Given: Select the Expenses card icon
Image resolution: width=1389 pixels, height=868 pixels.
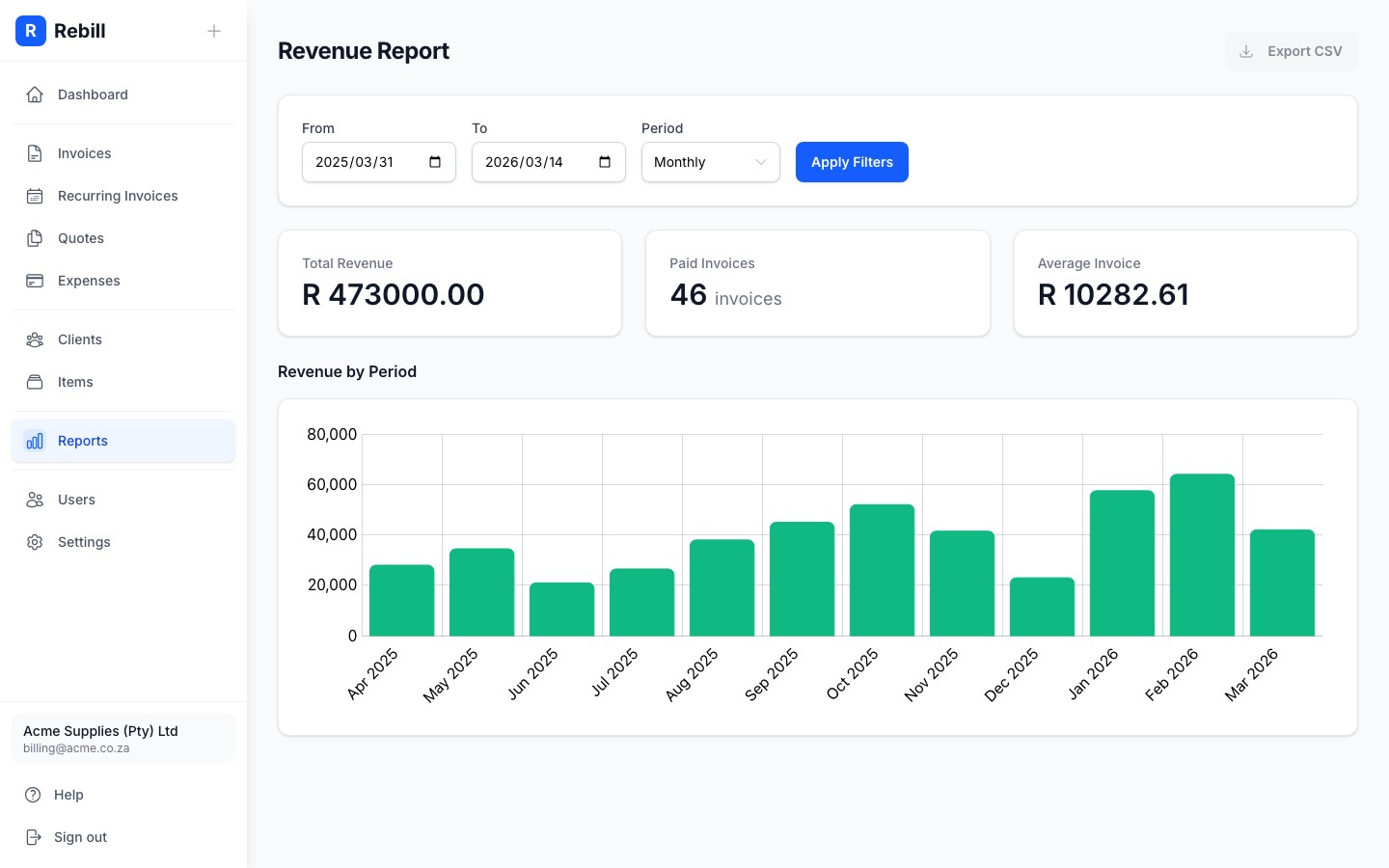Looking at the screenshot, I should (x=35, y=281).
